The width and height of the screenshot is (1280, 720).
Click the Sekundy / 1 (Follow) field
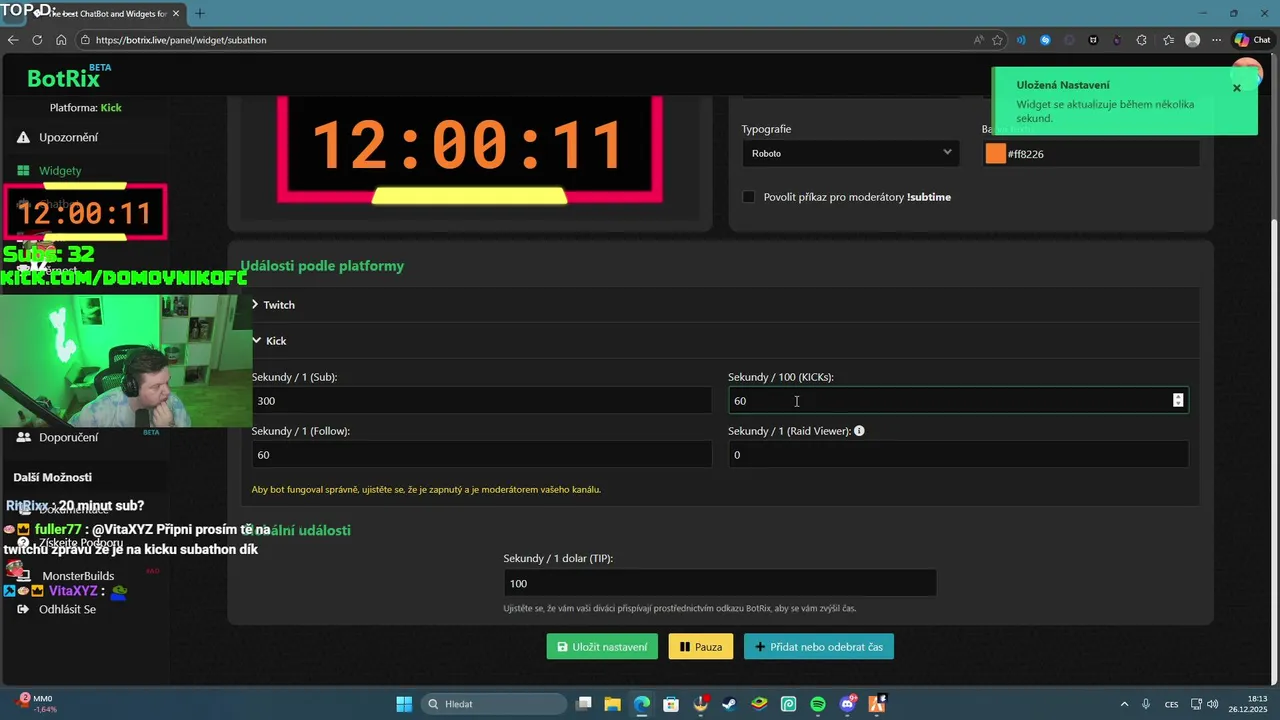481,454
